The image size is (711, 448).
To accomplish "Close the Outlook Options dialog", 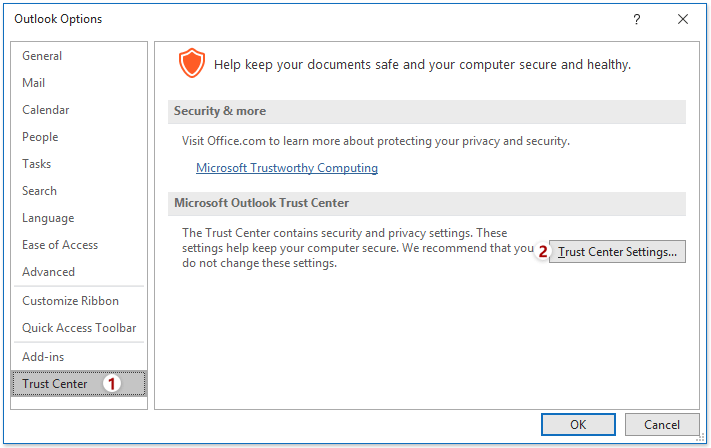I will point(683,19).
